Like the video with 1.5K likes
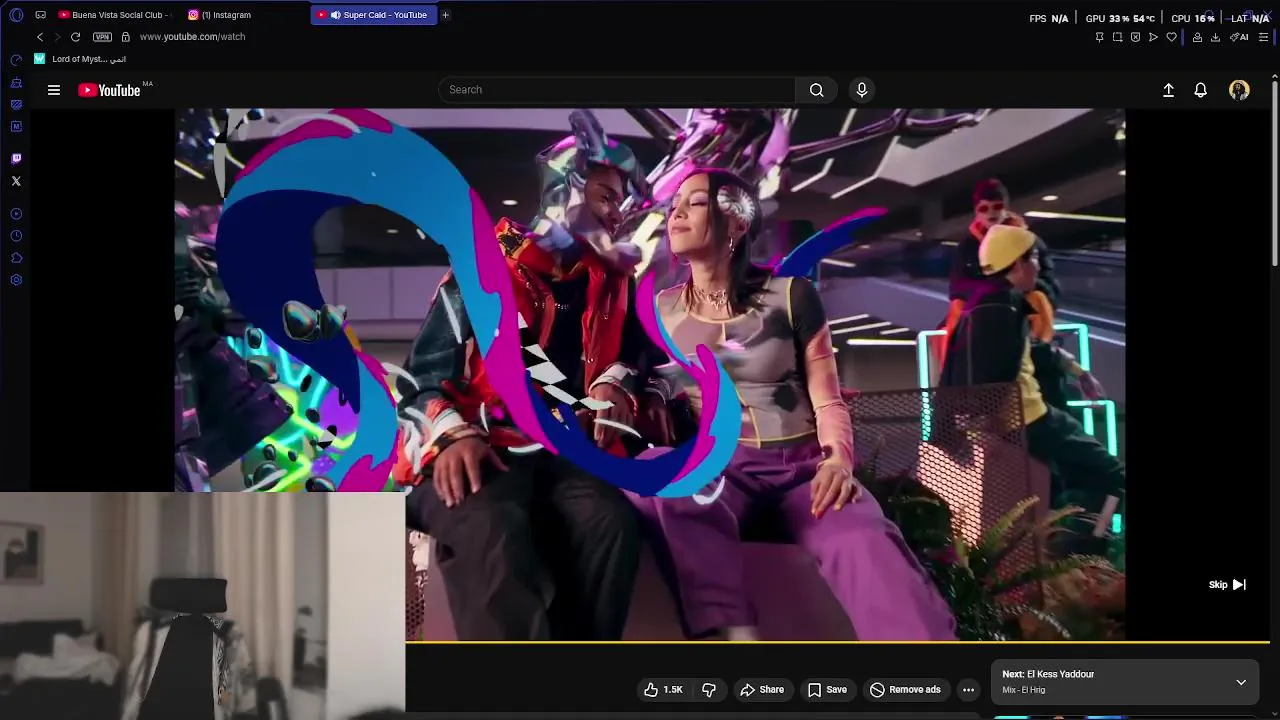The height and width of the screenshot is (720, 1280). click(x=663, y=690)
